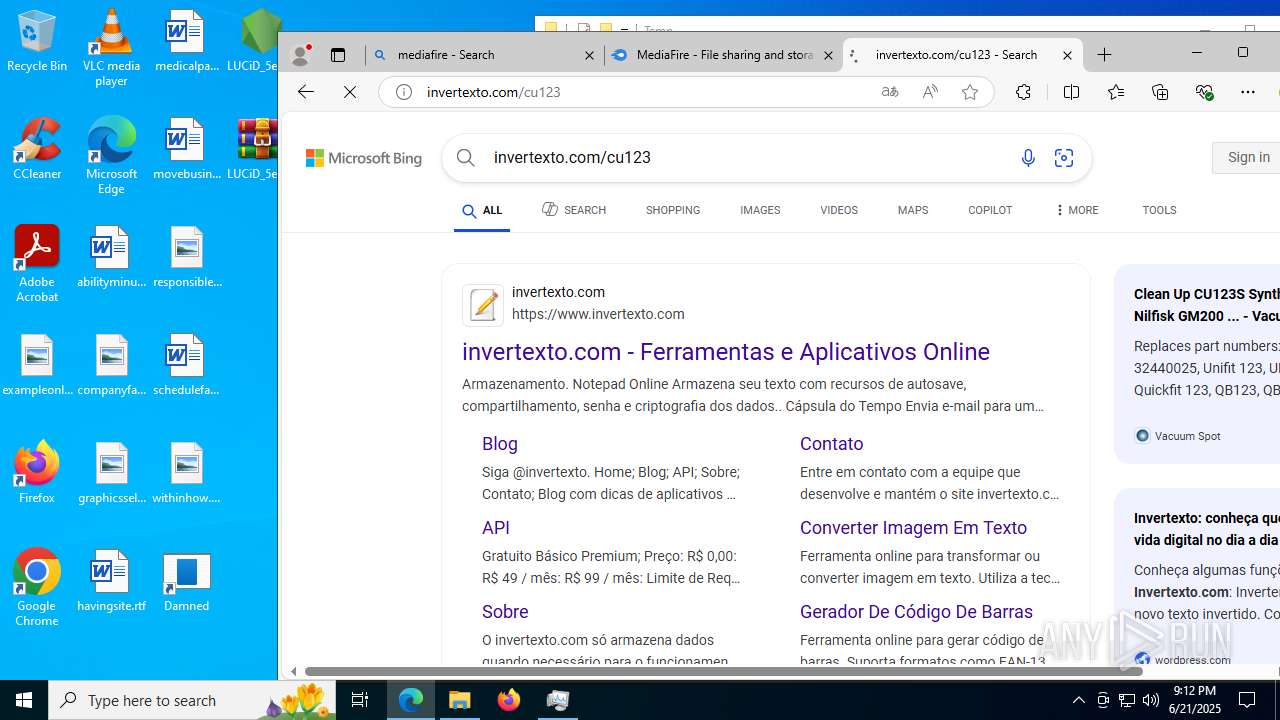Switch to Bing SEARCH tab

[x=574, y=210]
